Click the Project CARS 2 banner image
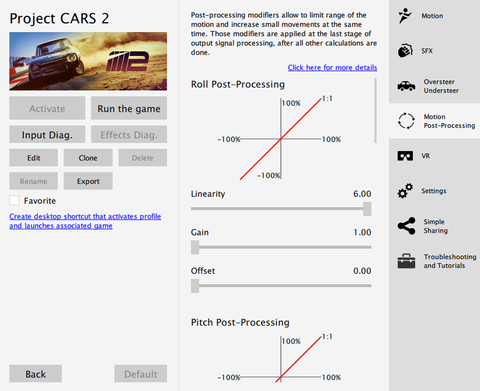The height and width of the screenshot is (391, 480). tap(88, 61)
